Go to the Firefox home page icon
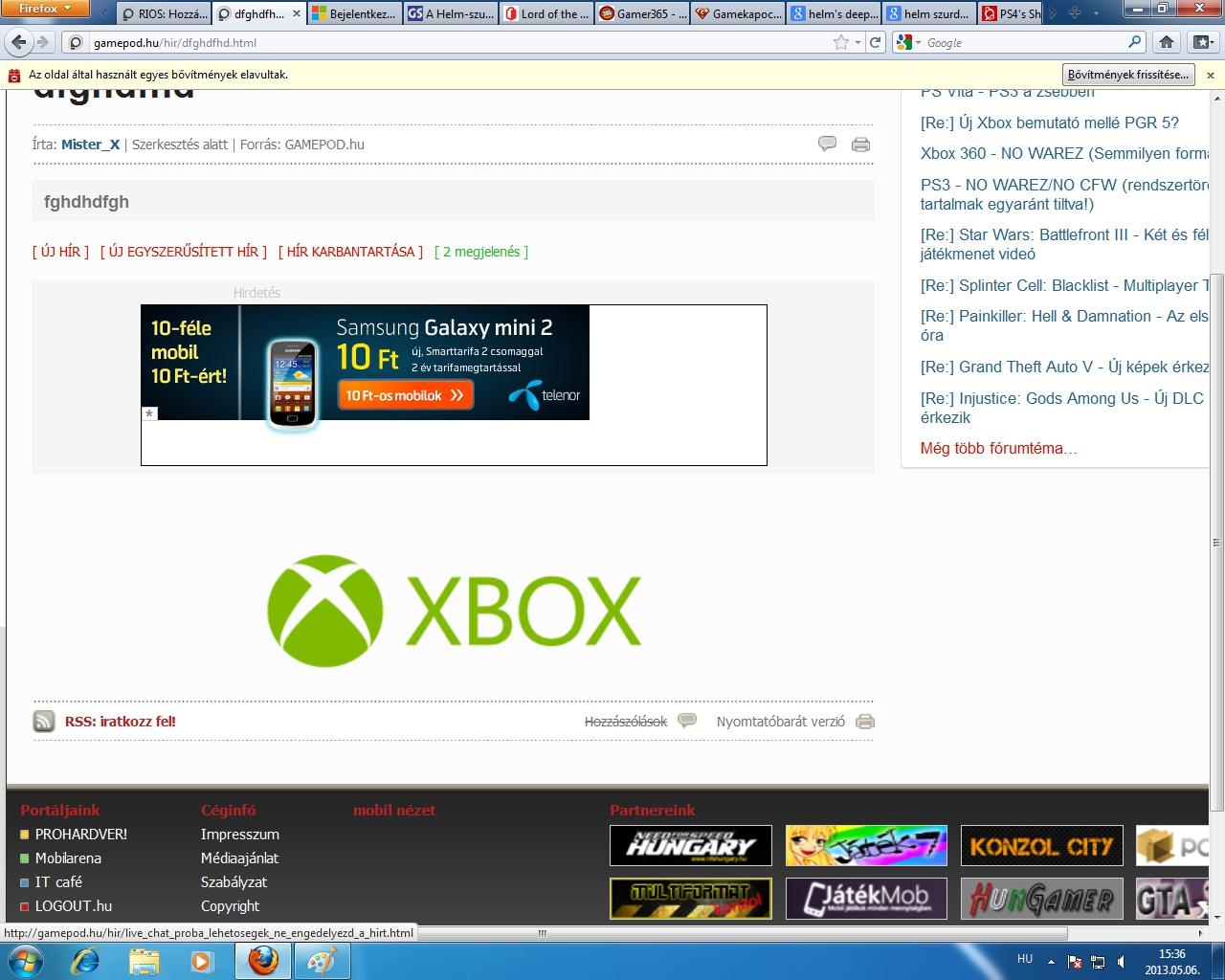This screenshot has width=1225, height=980. point(1166,42)
